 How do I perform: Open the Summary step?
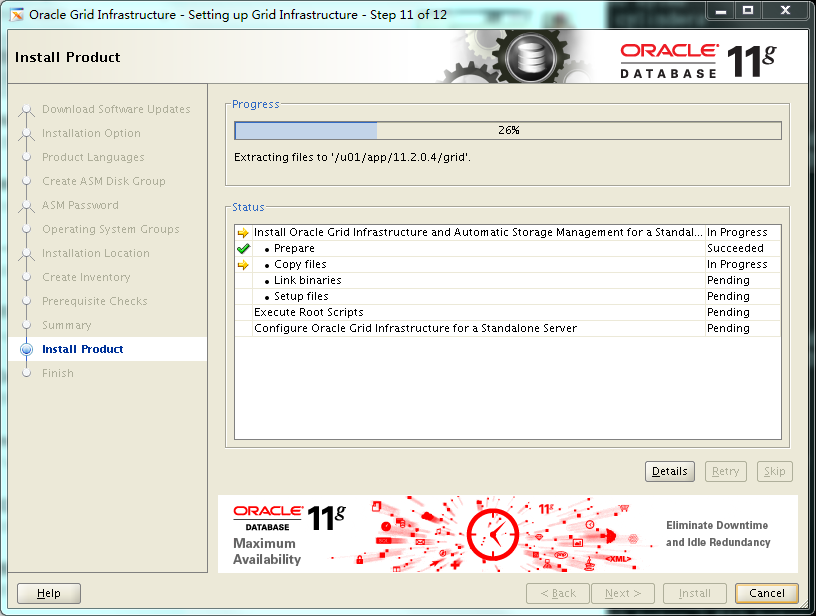[67, 325]
